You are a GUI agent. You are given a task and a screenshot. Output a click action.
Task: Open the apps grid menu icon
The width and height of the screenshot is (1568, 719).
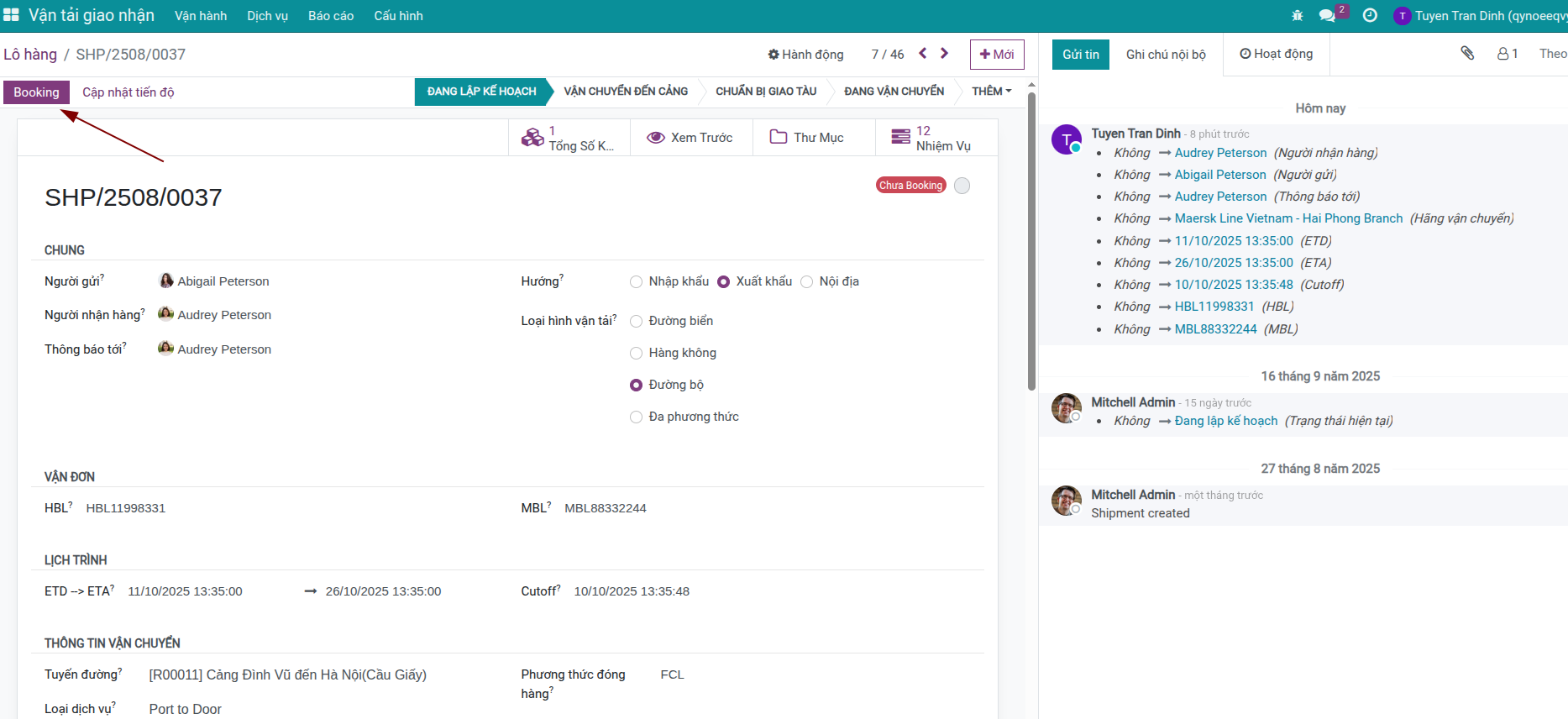point(11,15)
